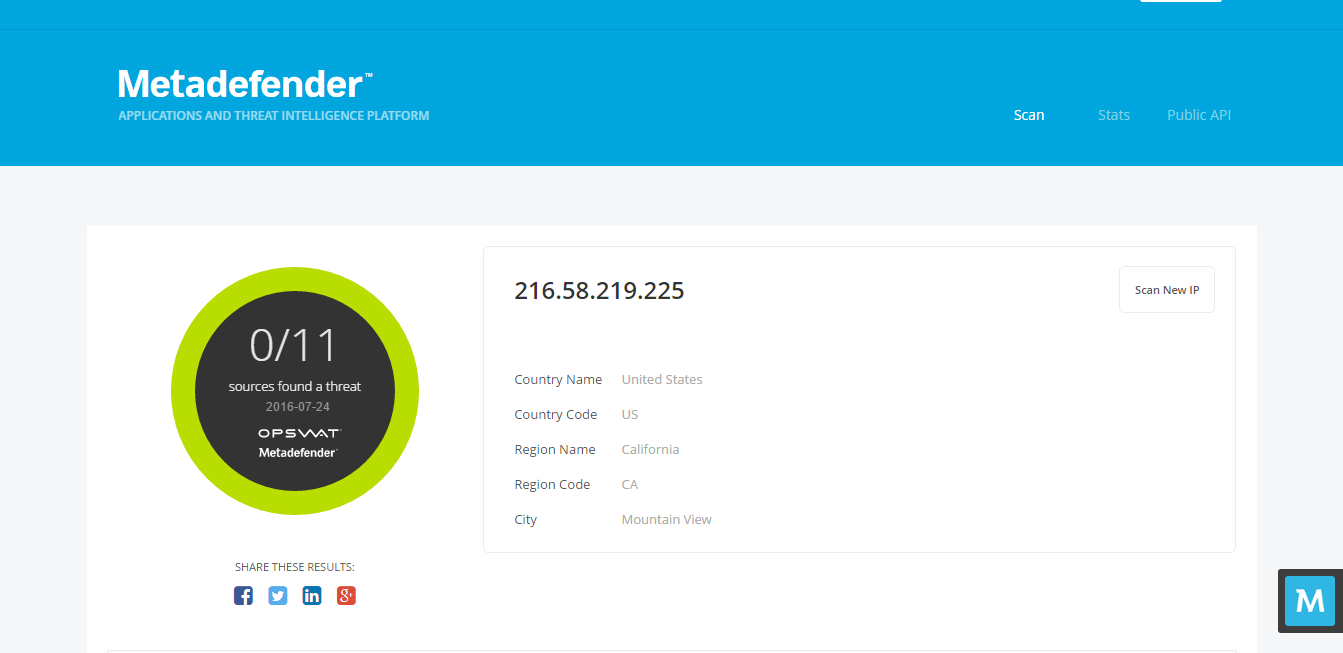Click the City label
The width and height of the screenshot is (1343, 653).
click(526, 520)
